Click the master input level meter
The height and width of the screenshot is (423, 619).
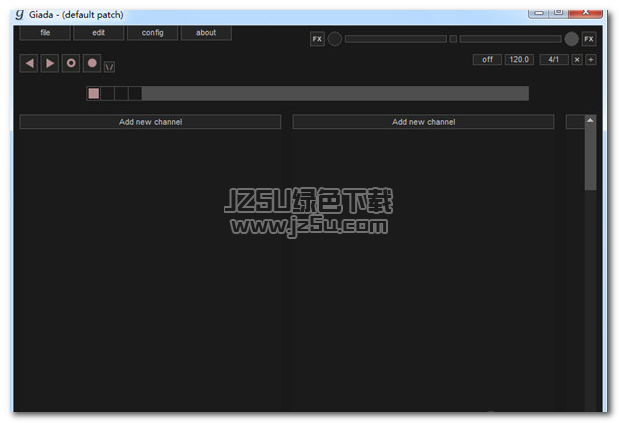click(396, 39)
